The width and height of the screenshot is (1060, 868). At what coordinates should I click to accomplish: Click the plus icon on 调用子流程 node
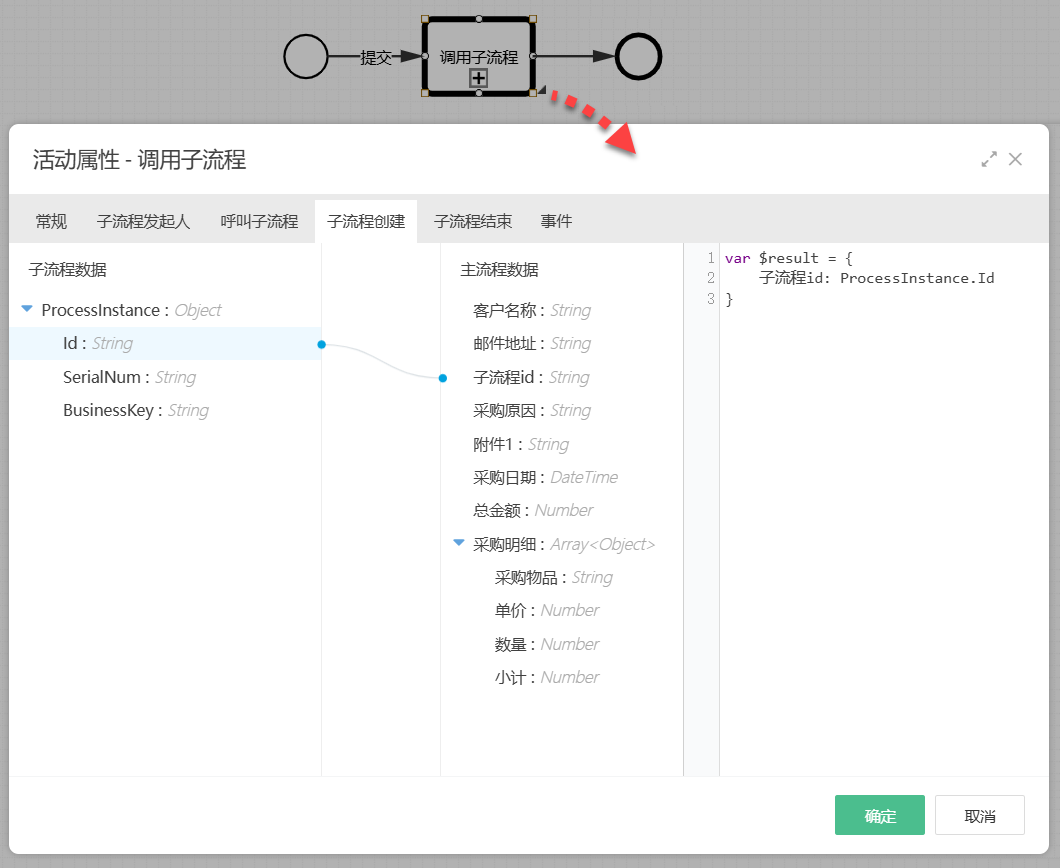(479, 78)
